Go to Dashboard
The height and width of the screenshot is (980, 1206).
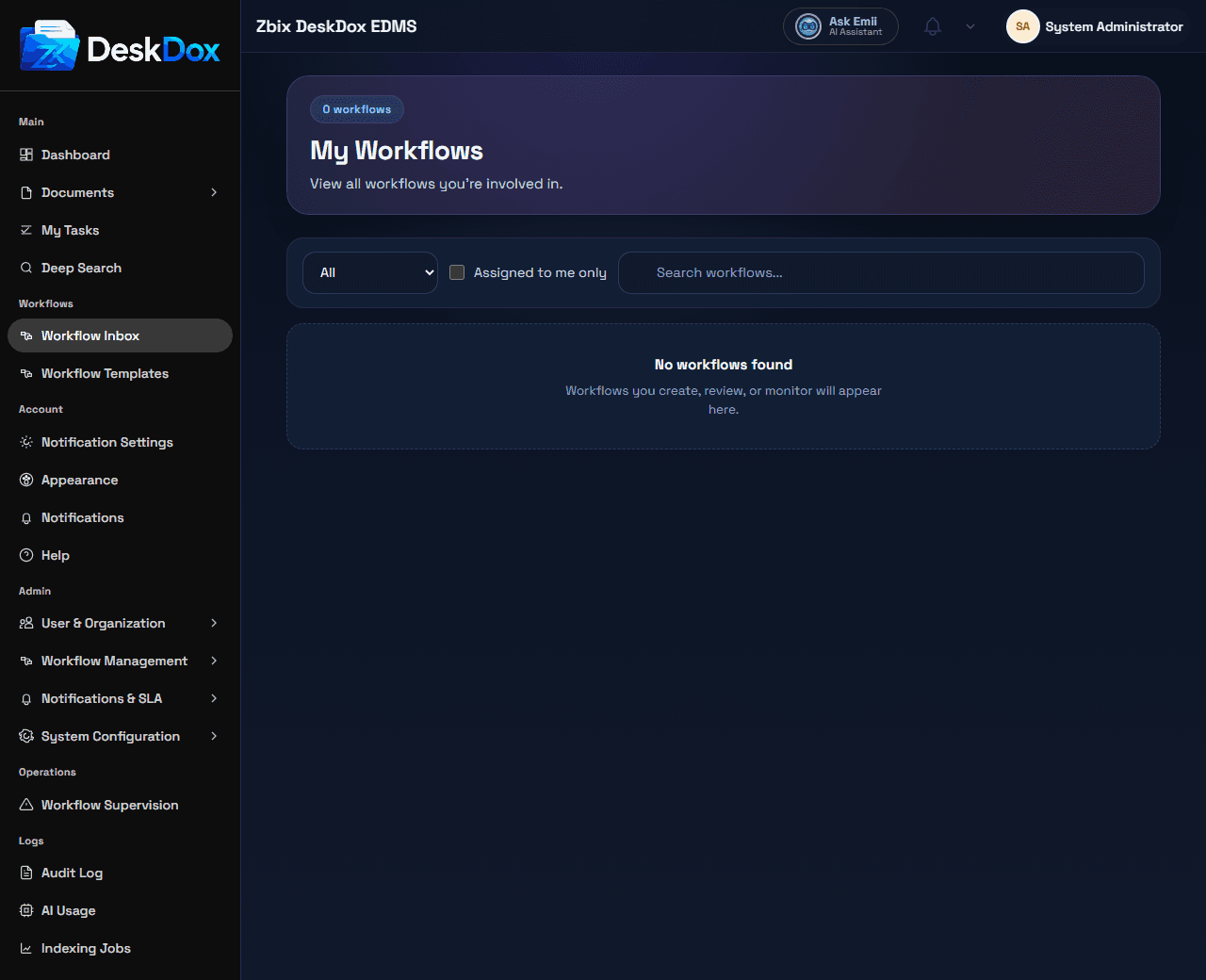120,155
